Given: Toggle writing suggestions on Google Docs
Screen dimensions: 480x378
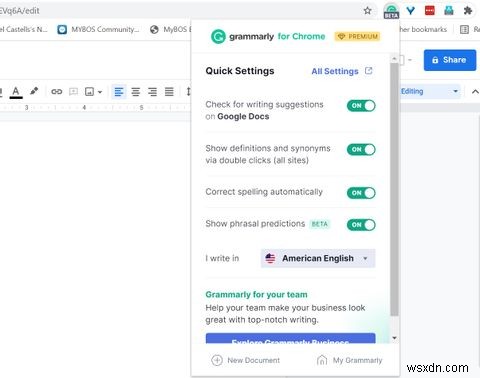Looking at the screenshot, I should click(361, 106).
